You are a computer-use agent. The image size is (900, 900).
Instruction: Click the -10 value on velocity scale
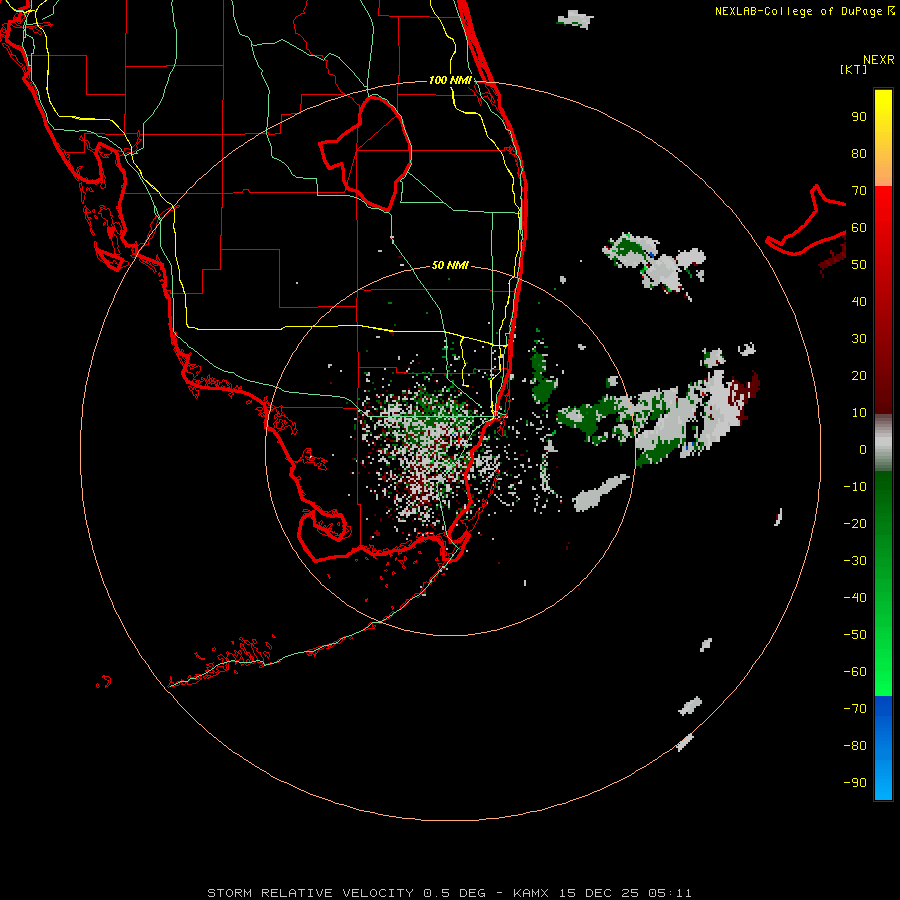[855, 487]
